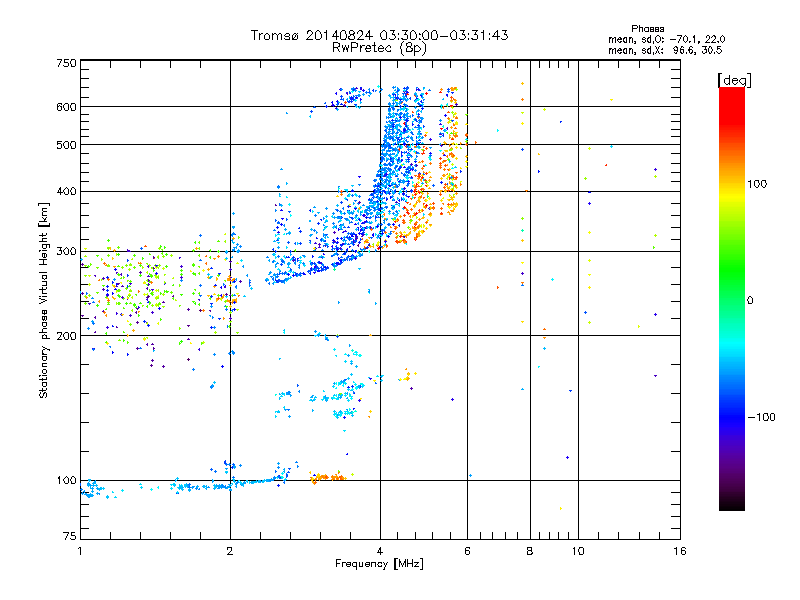The width and height of the screenshot is (800, 600).
Task: Click the yellow-orange point cluster near 4.5 MHz, 160 km
Action: 407,376
